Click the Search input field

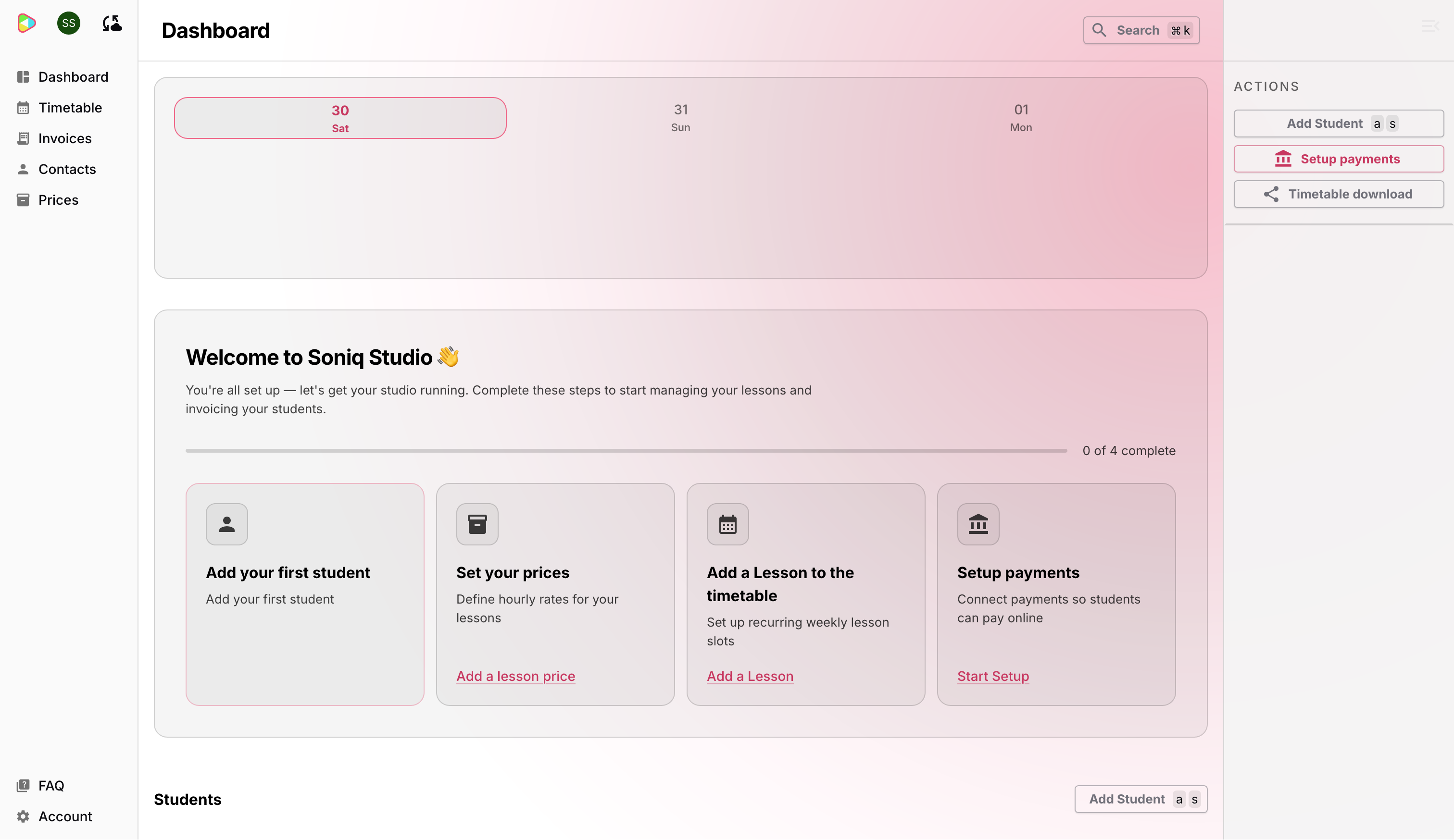[1141, 30]
